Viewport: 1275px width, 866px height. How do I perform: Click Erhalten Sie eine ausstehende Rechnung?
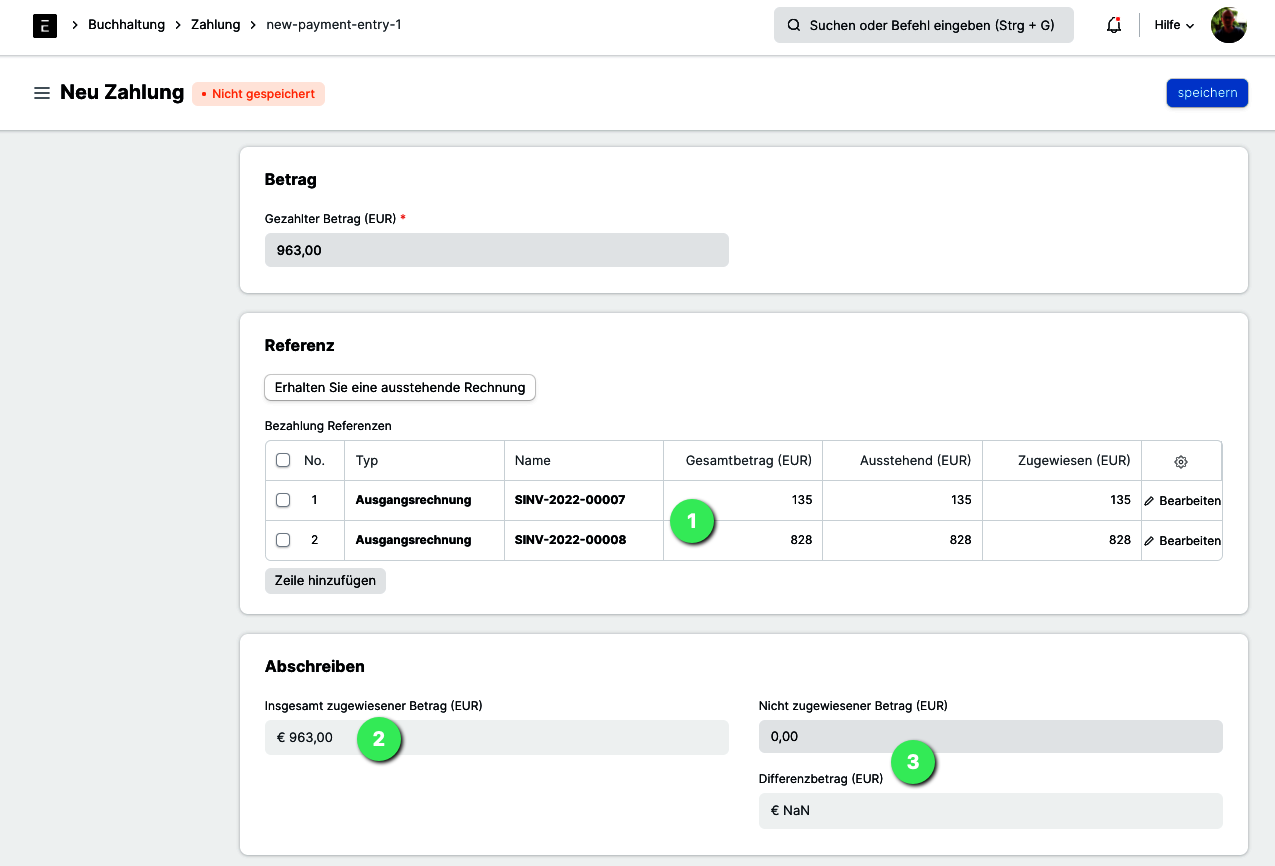tap(400, 387)
